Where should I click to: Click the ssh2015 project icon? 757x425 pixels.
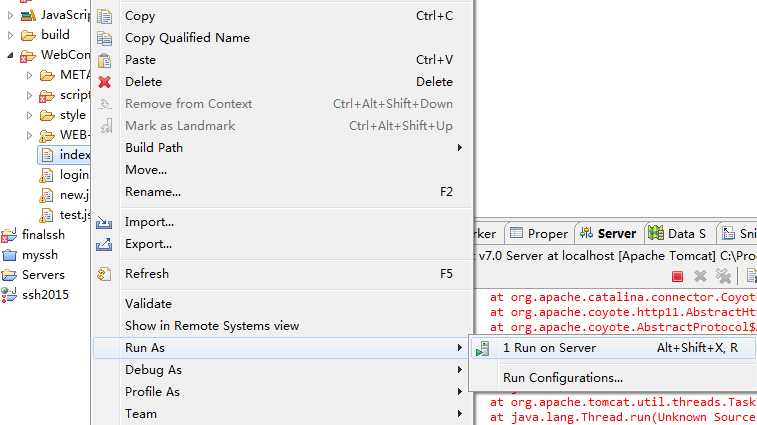pos(8,295)
